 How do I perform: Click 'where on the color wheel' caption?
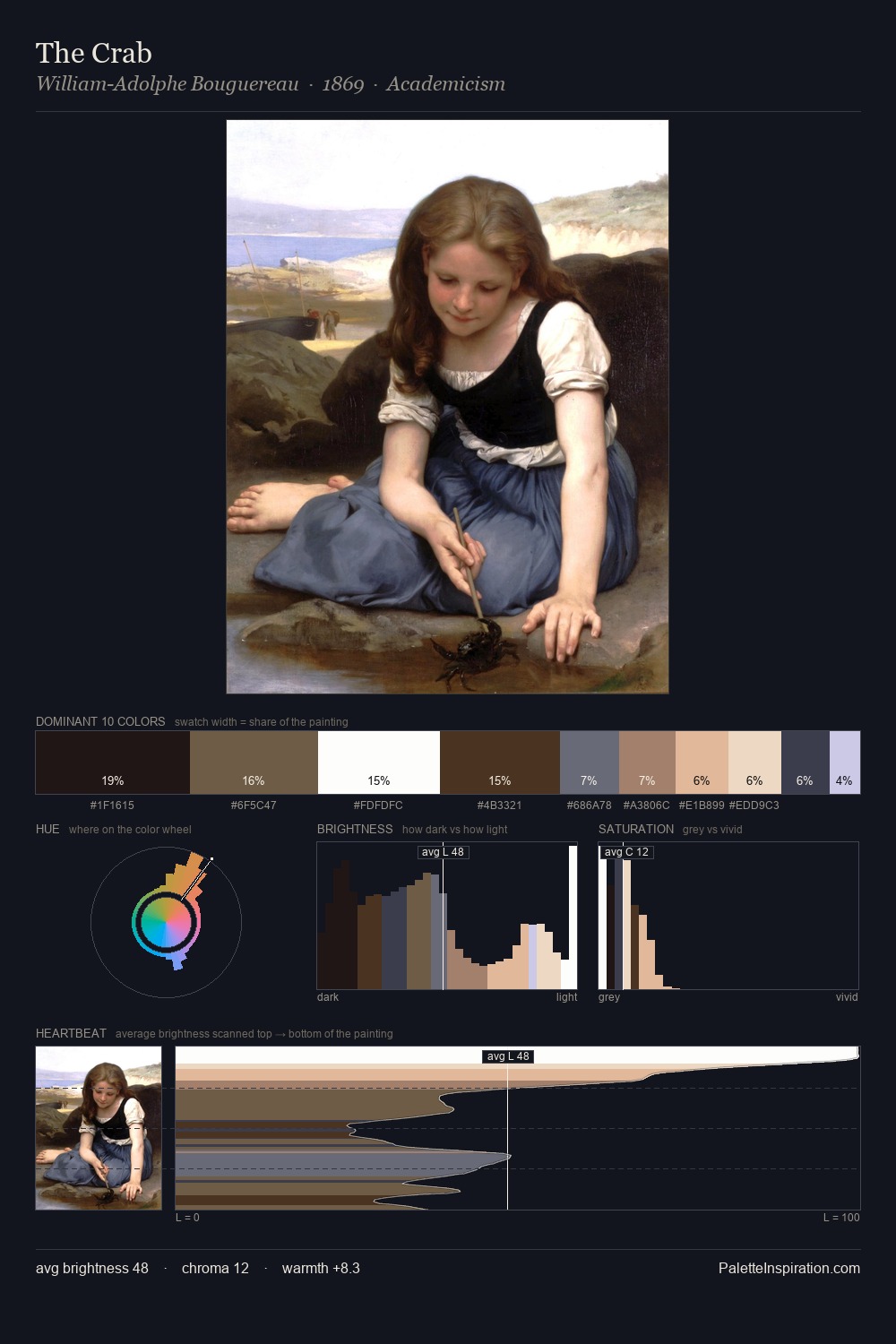(130, 830)
